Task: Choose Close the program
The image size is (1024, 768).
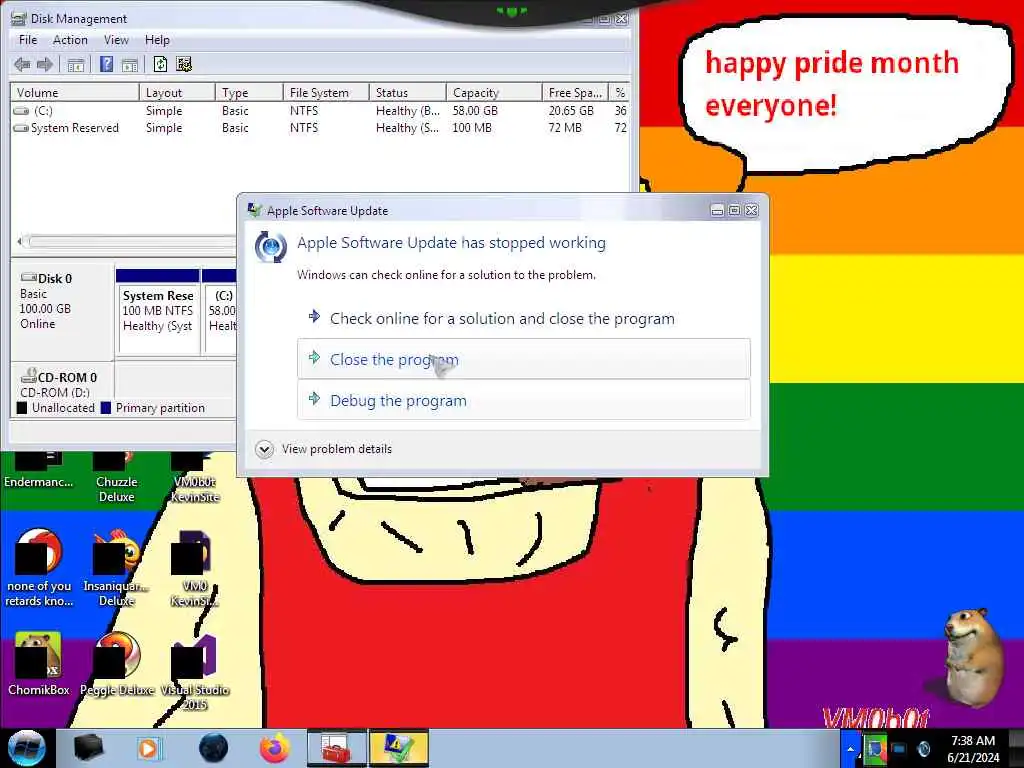Action: 524,359
